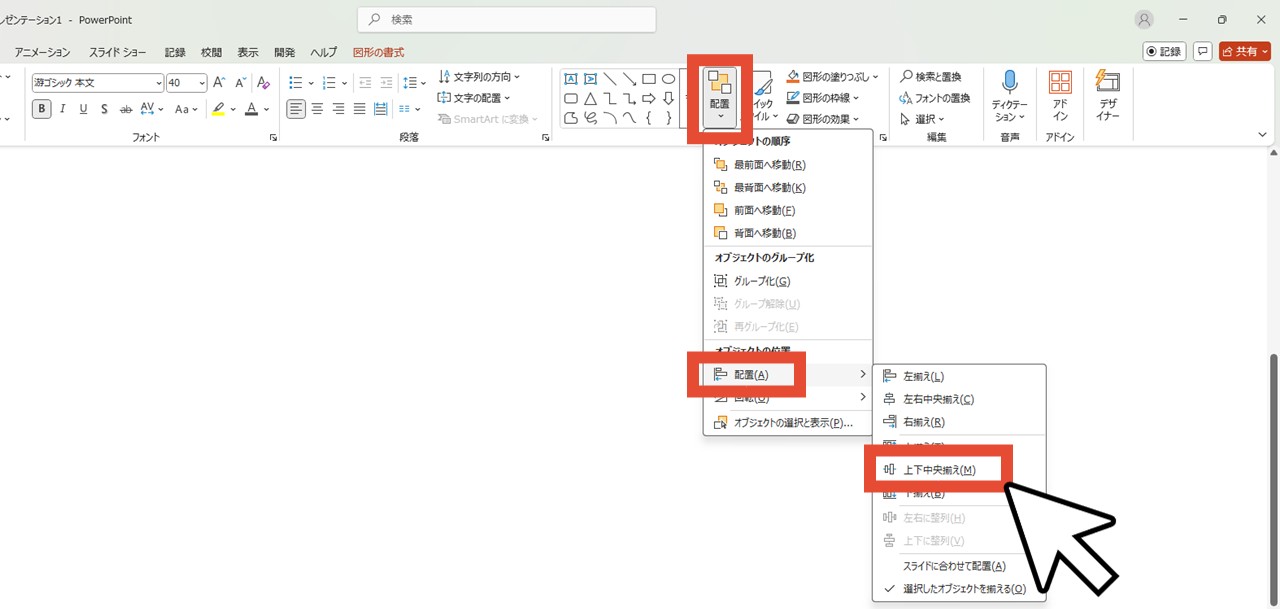The image size is (1280, 609).
Task: Toggle italic text formatting
Action: point(62,109)
